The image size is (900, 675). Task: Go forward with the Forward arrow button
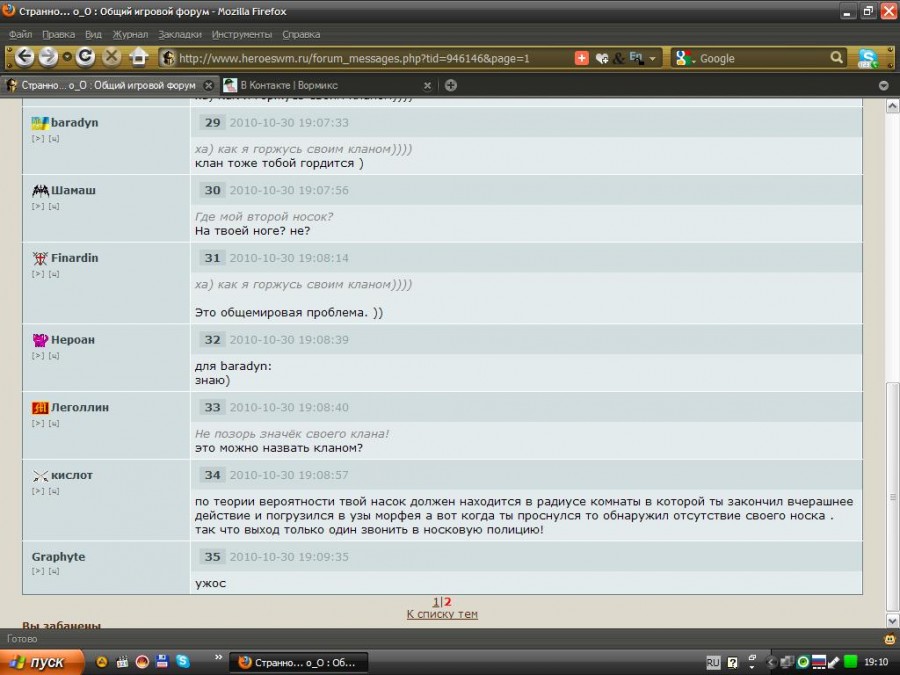point(48,57)
